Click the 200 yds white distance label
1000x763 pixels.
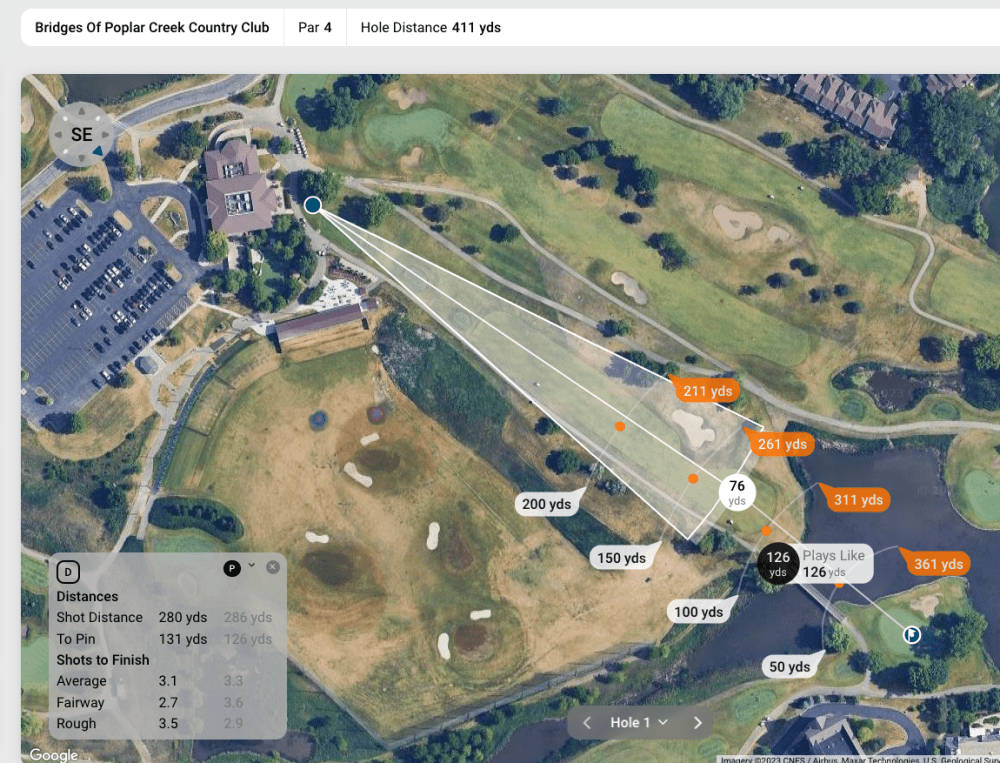[547, 504]
